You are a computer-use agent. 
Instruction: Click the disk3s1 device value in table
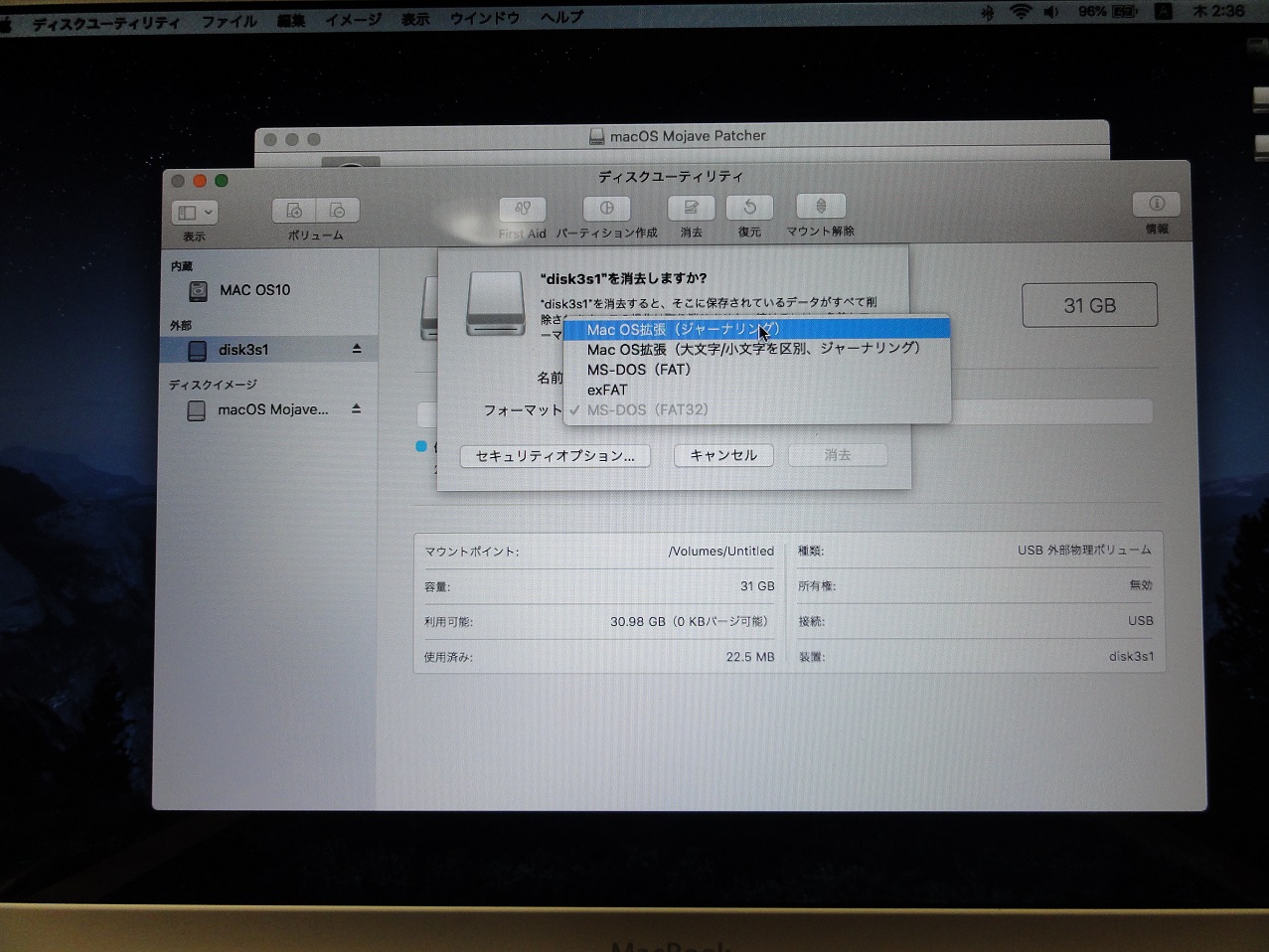pyautogui.click(x=1132, y=656)
